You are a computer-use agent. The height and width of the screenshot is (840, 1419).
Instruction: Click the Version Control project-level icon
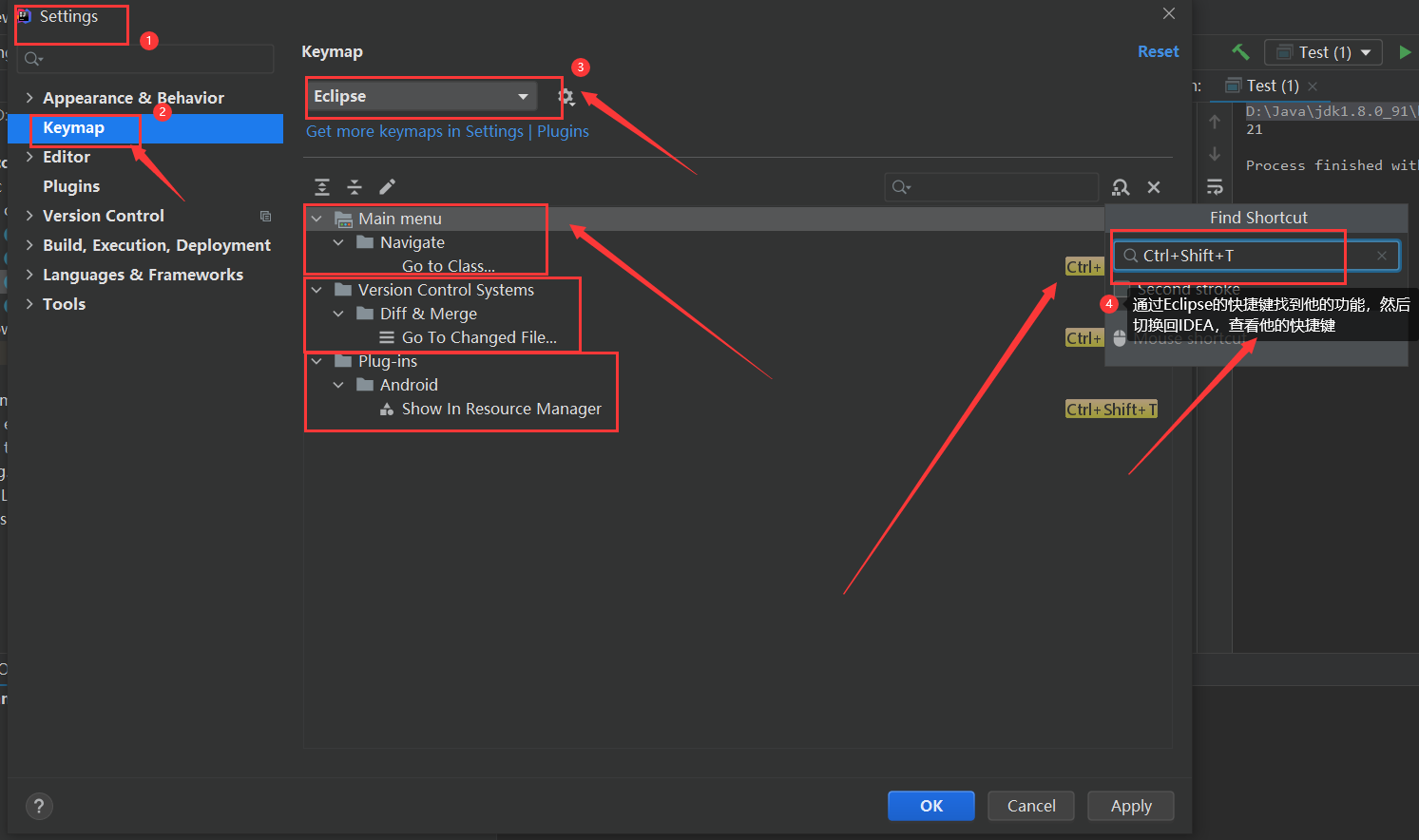pos(265,216)
